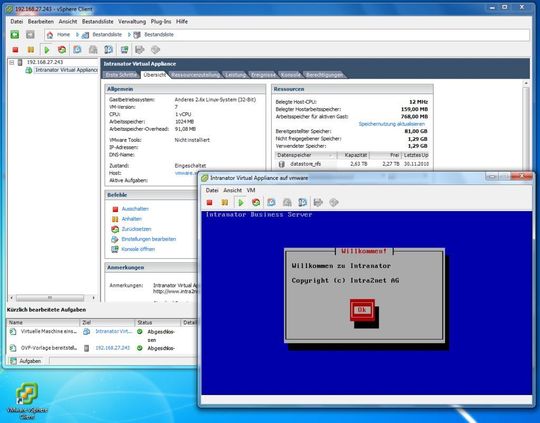Click yellow Suspend icon in vSphere Client toolbar

(31, 50)
